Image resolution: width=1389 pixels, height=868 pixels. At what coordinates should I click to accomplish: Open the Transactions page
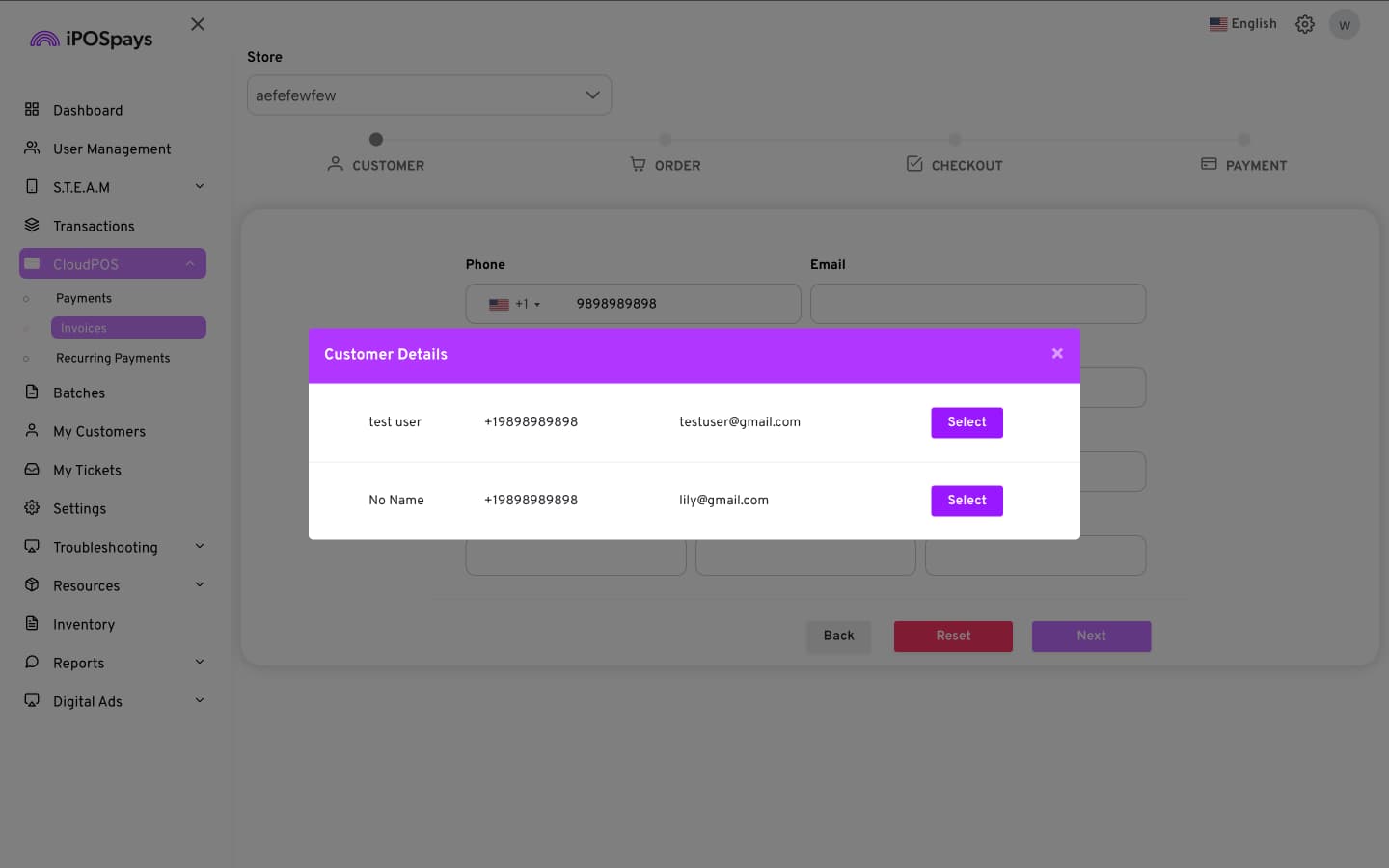coord(94,226)
